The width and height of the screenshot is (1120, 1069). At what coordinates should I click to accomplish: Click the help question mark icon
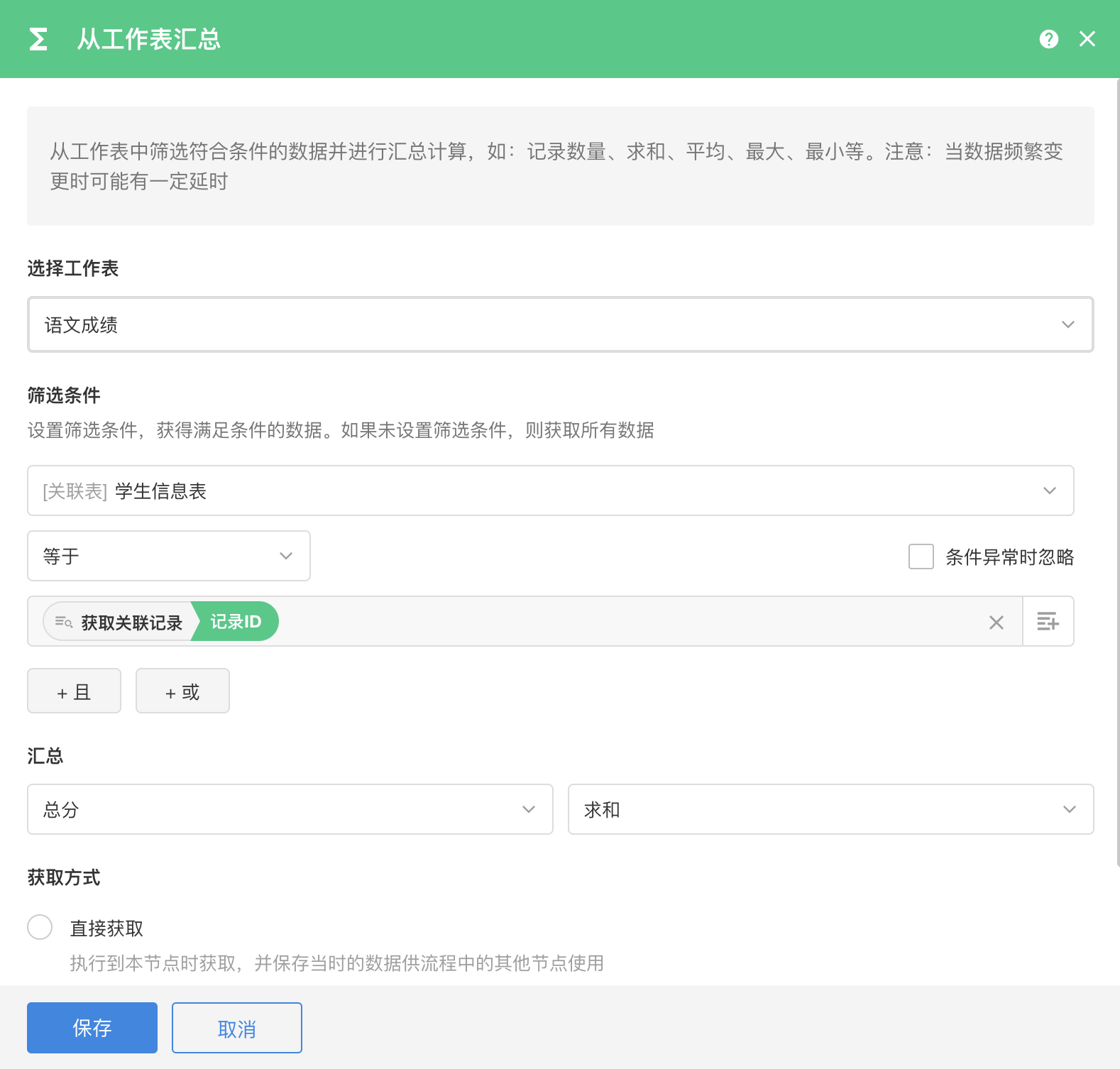pos(1048,39)
